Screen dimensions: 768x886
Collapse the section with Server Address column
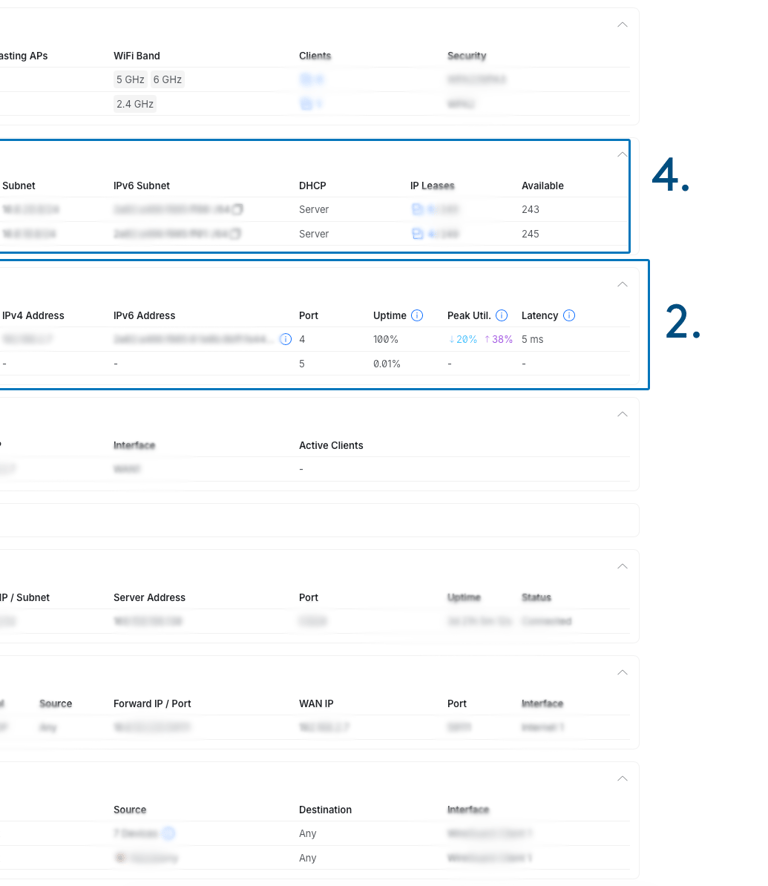point(622,566)
